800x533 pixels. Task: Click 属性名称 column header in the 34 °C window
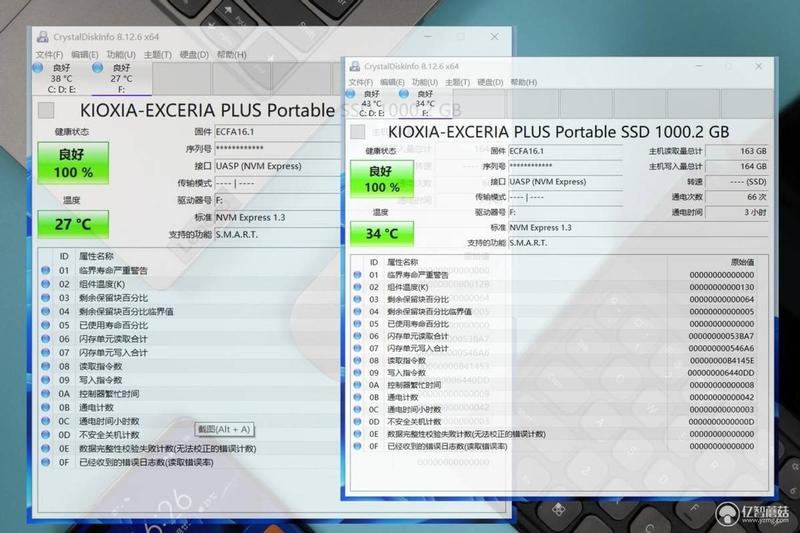point(403,262)
